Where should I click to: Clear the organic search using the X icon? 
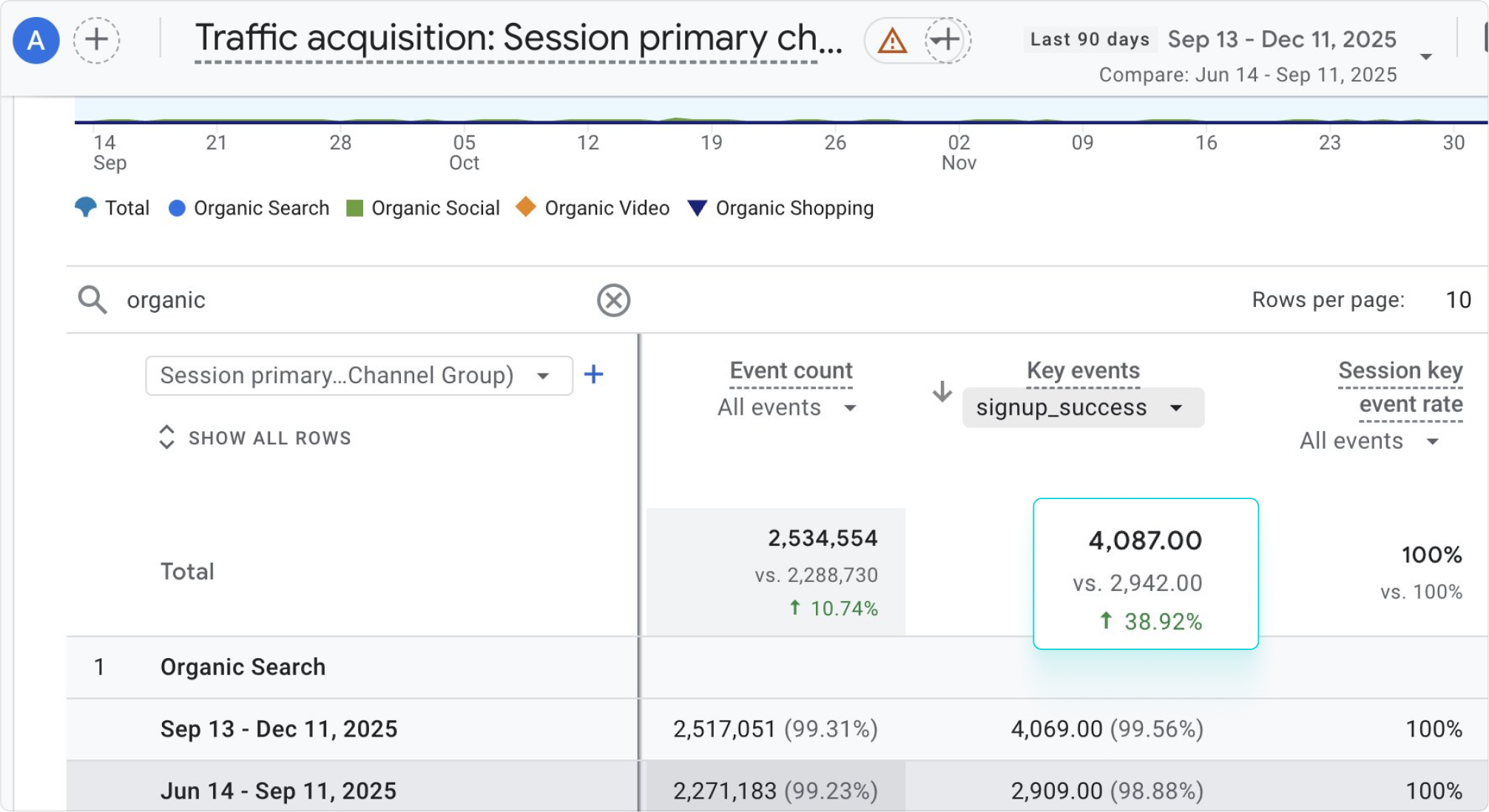tap(612, 300)
